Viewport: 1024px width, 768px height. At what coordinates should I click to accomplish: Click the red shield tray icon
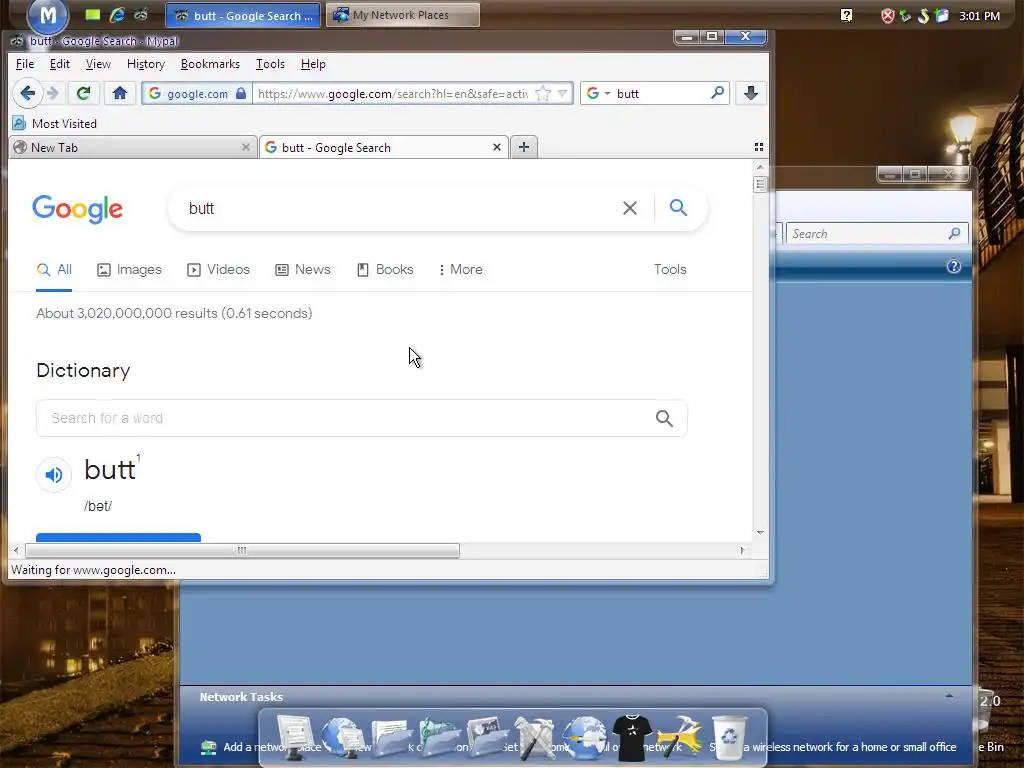[x=887, y=16]
